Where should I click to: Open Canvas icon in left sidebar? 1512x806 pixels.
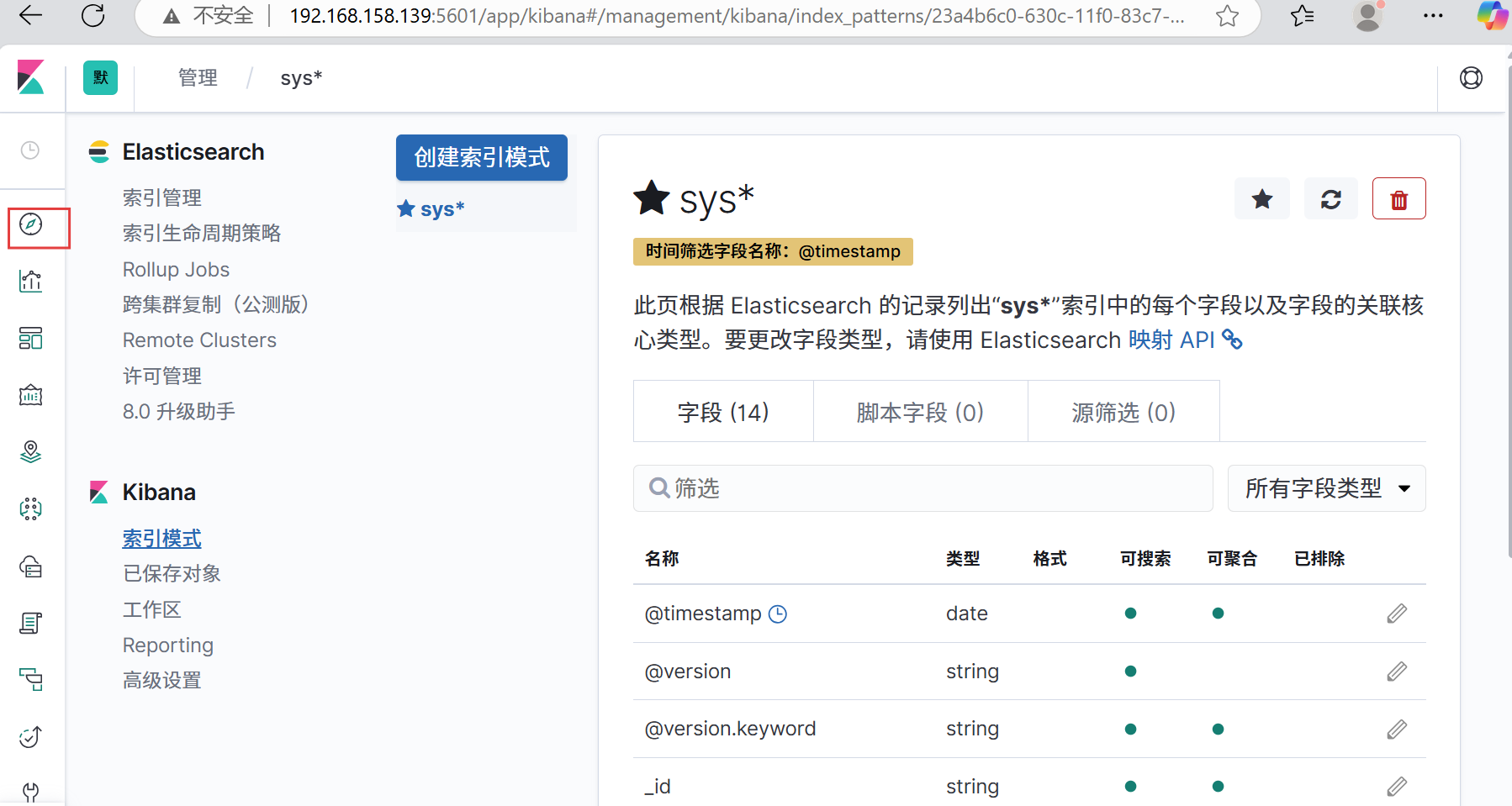click(x=31, y=395)
